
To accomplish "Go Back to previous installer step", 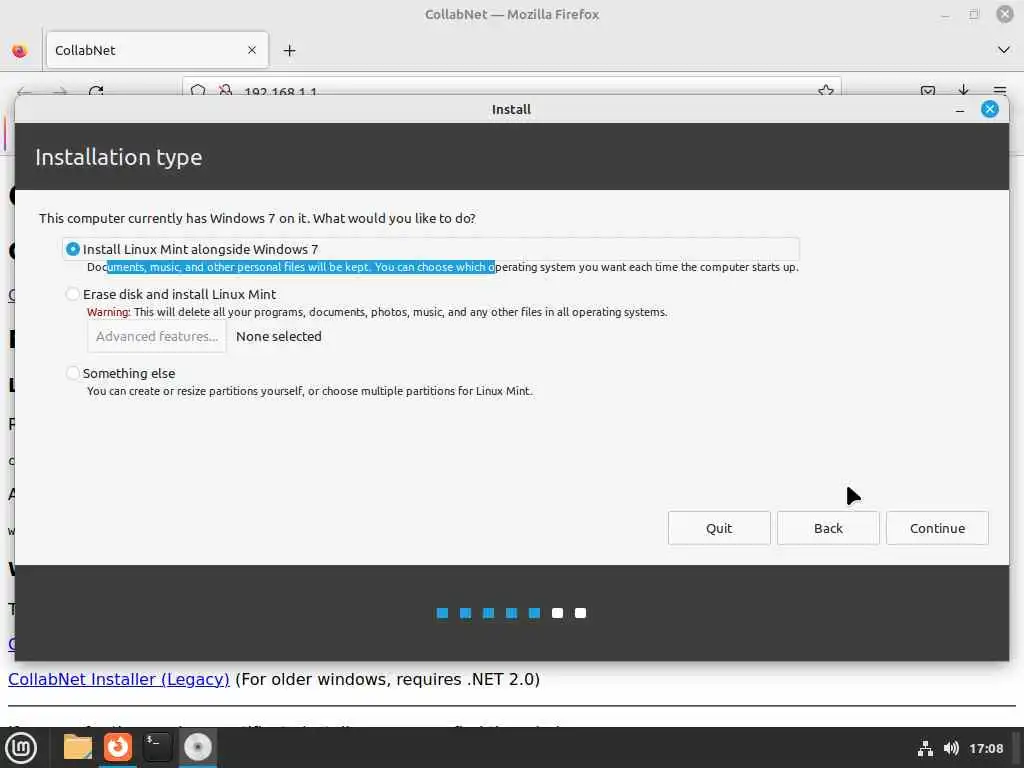I will pyautogui.click(x=828, y=528).
